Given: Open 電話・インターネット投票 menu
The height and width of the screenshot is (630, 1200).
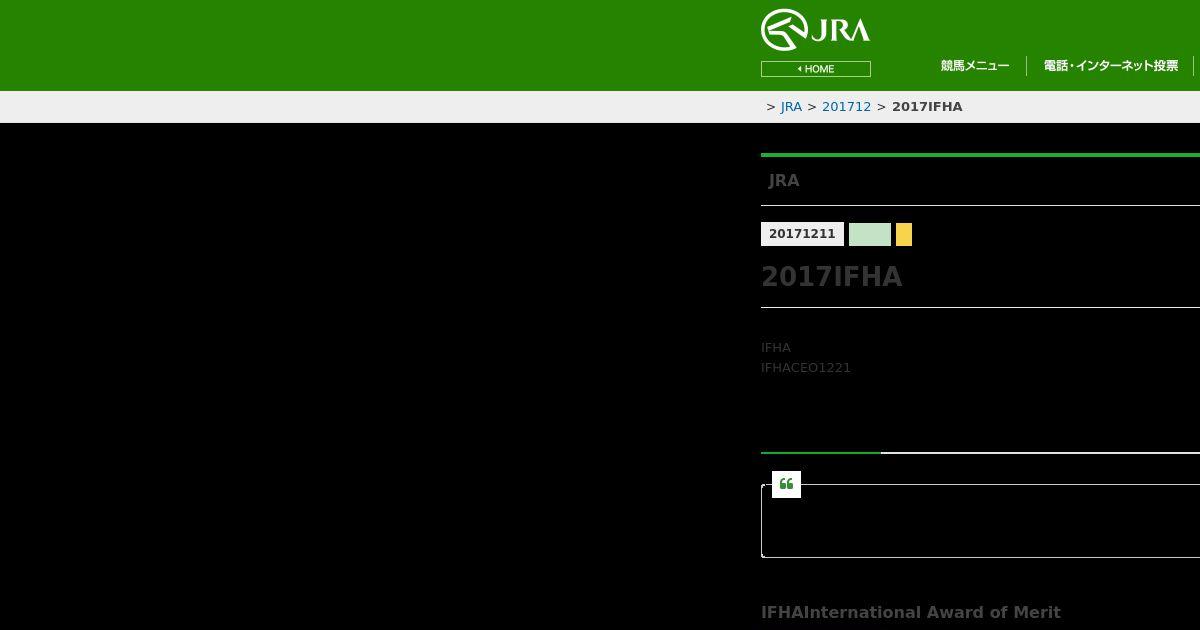Looking at the screenshot, I should (x=1110, y=66).
